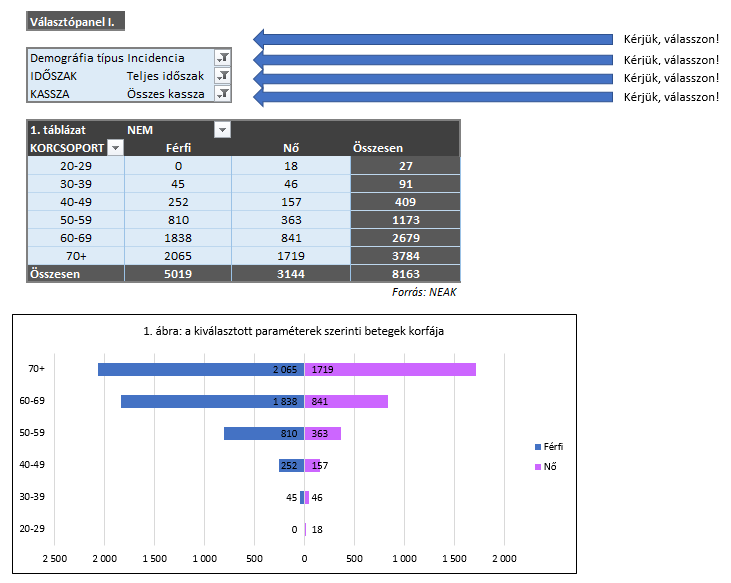Click the purple Nő legend swatch

[537, 467]
